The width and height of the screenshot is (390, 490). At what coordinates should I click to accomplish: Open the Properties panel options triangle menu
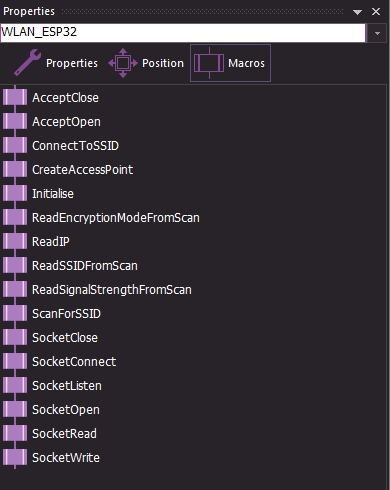coord(357,12)
